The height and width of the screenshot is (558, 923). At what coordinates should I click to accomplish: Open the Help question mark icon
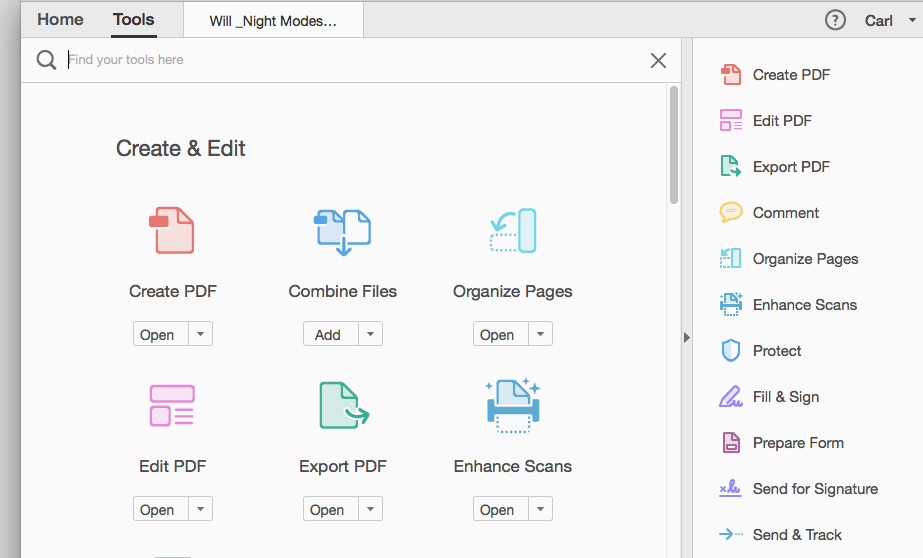click(x=835, y=21)
